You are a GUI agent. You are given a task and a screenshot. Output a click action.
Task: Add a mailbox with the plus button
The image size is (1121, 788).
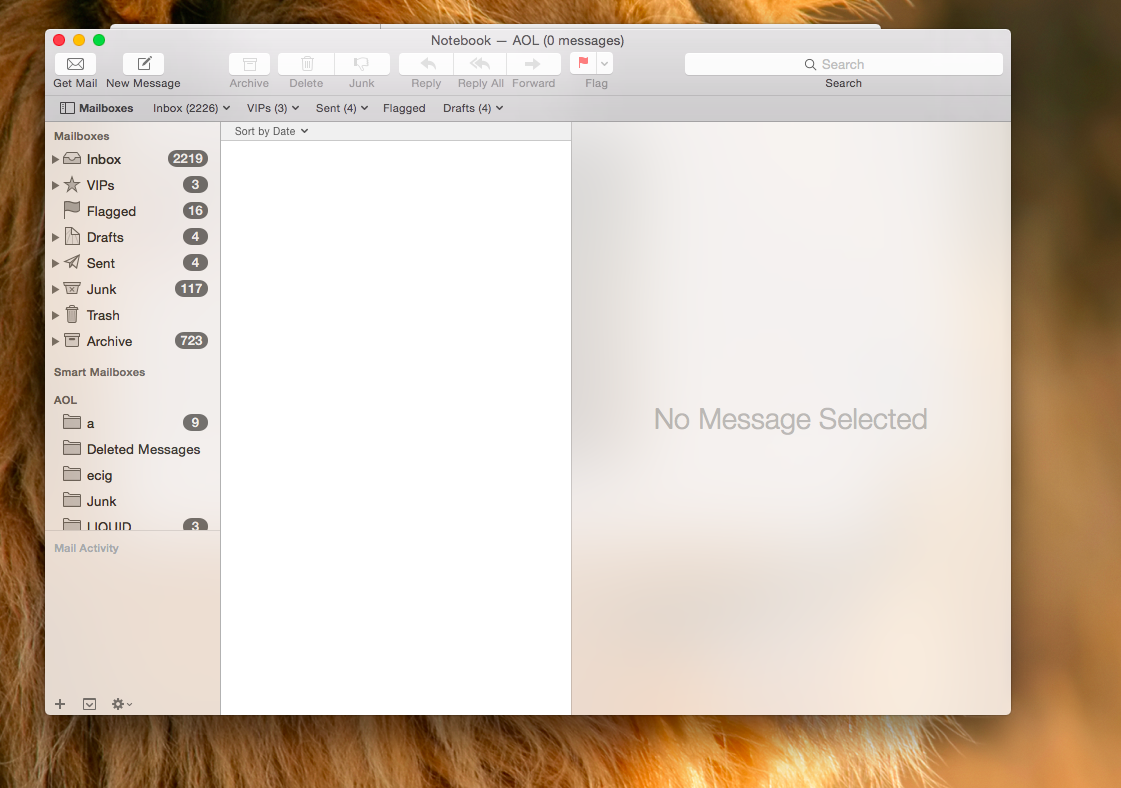tap(60, 704)
